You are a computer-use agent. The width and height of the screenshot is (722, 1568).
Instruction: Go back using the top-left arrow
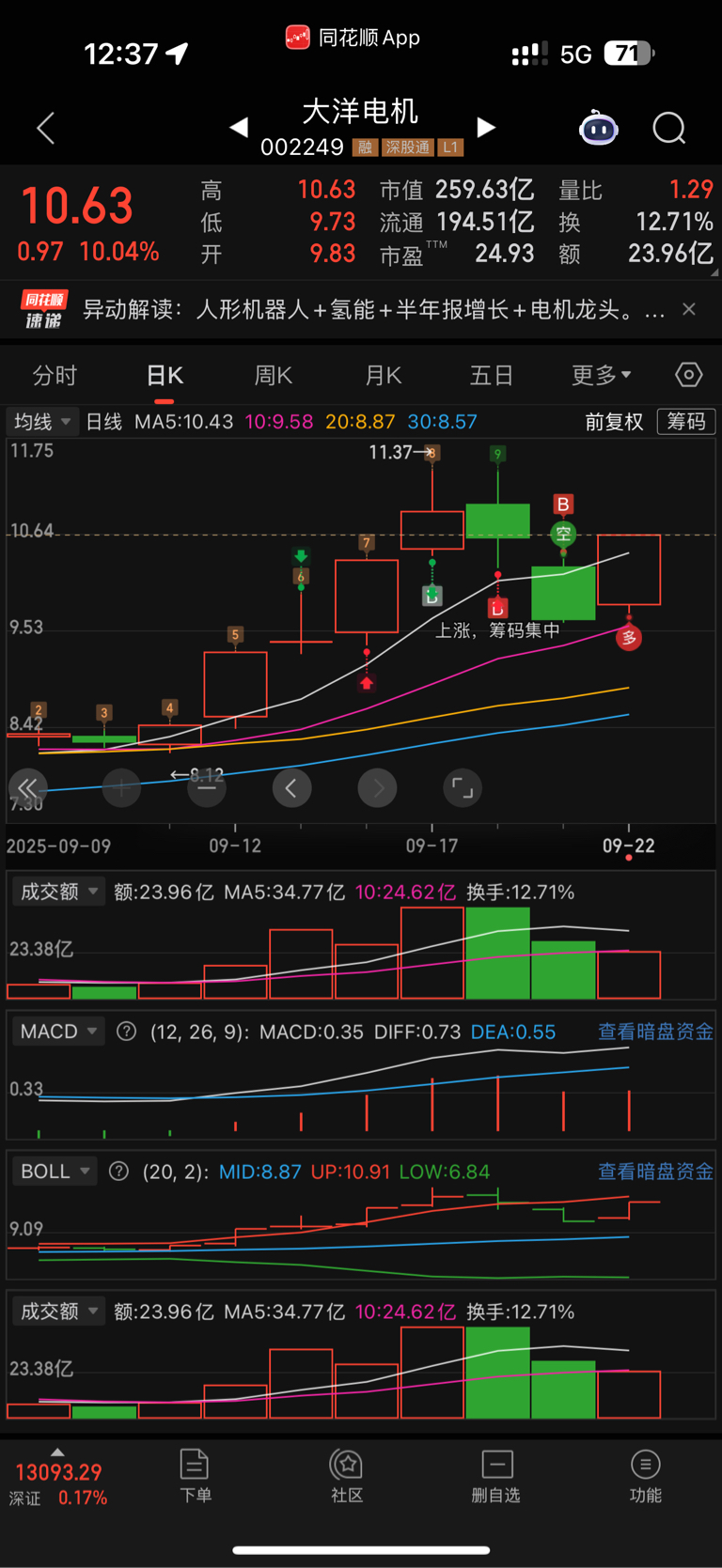(x=45, y=128)
